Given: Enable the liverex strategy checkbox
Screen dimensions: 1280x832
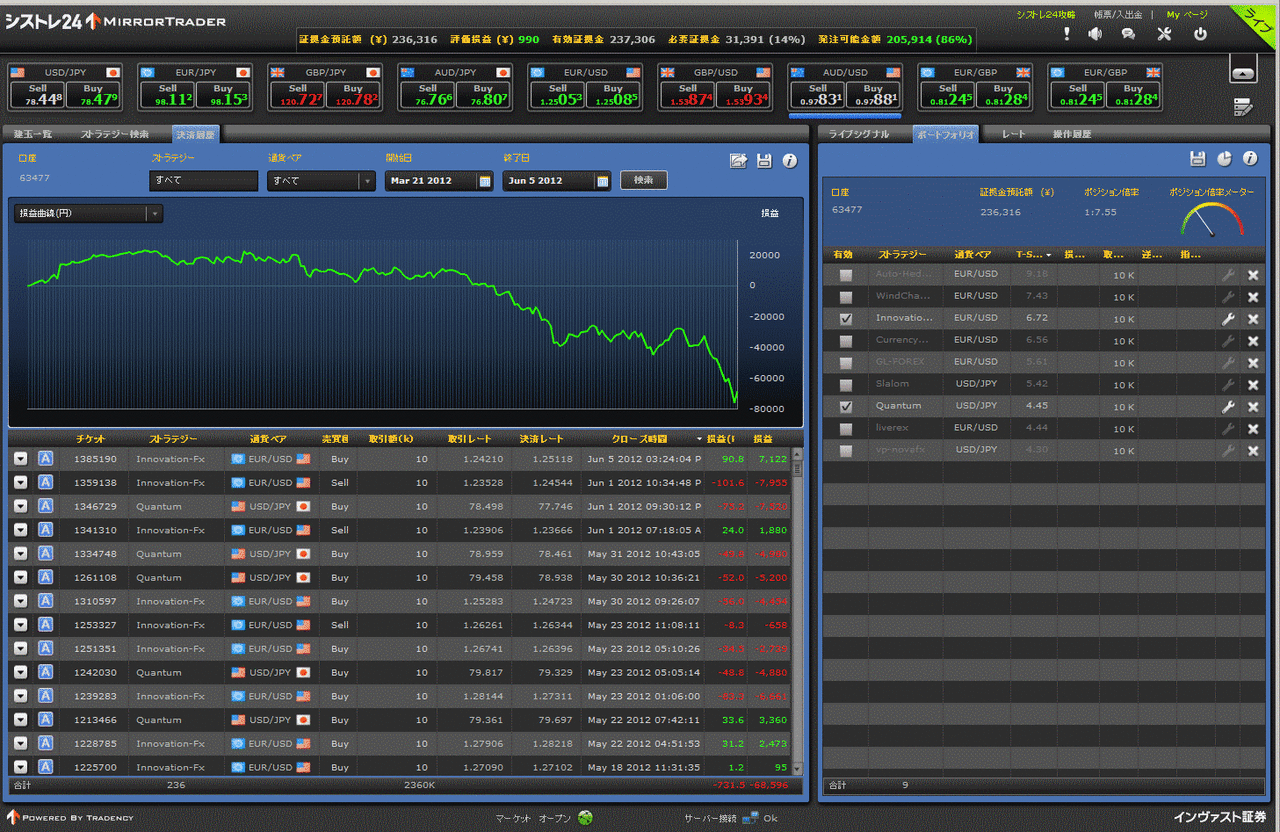Looking at the screenshot, I should [846, 429].
